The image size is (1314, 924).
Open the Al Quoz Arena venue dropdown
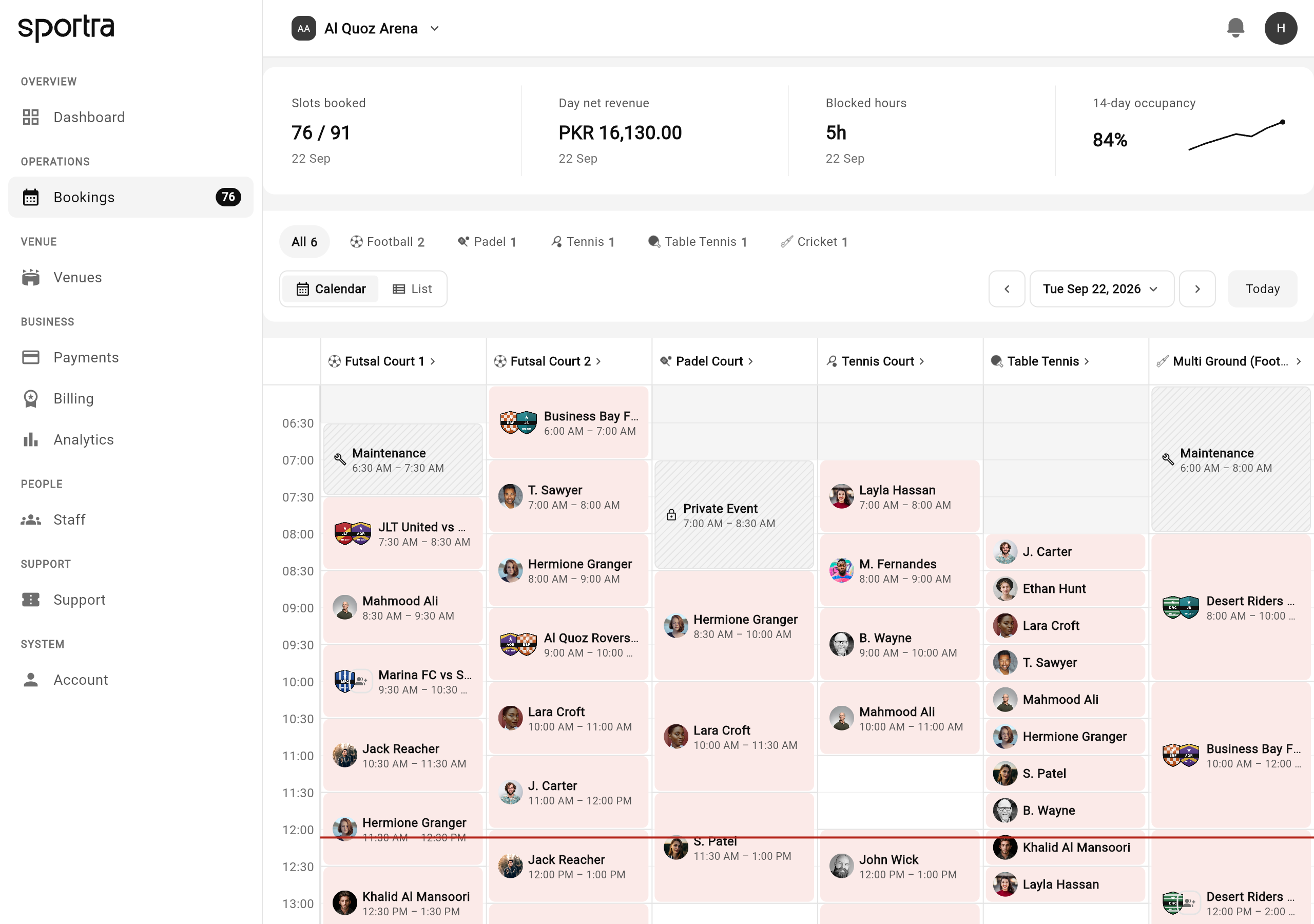coord(364,28)
